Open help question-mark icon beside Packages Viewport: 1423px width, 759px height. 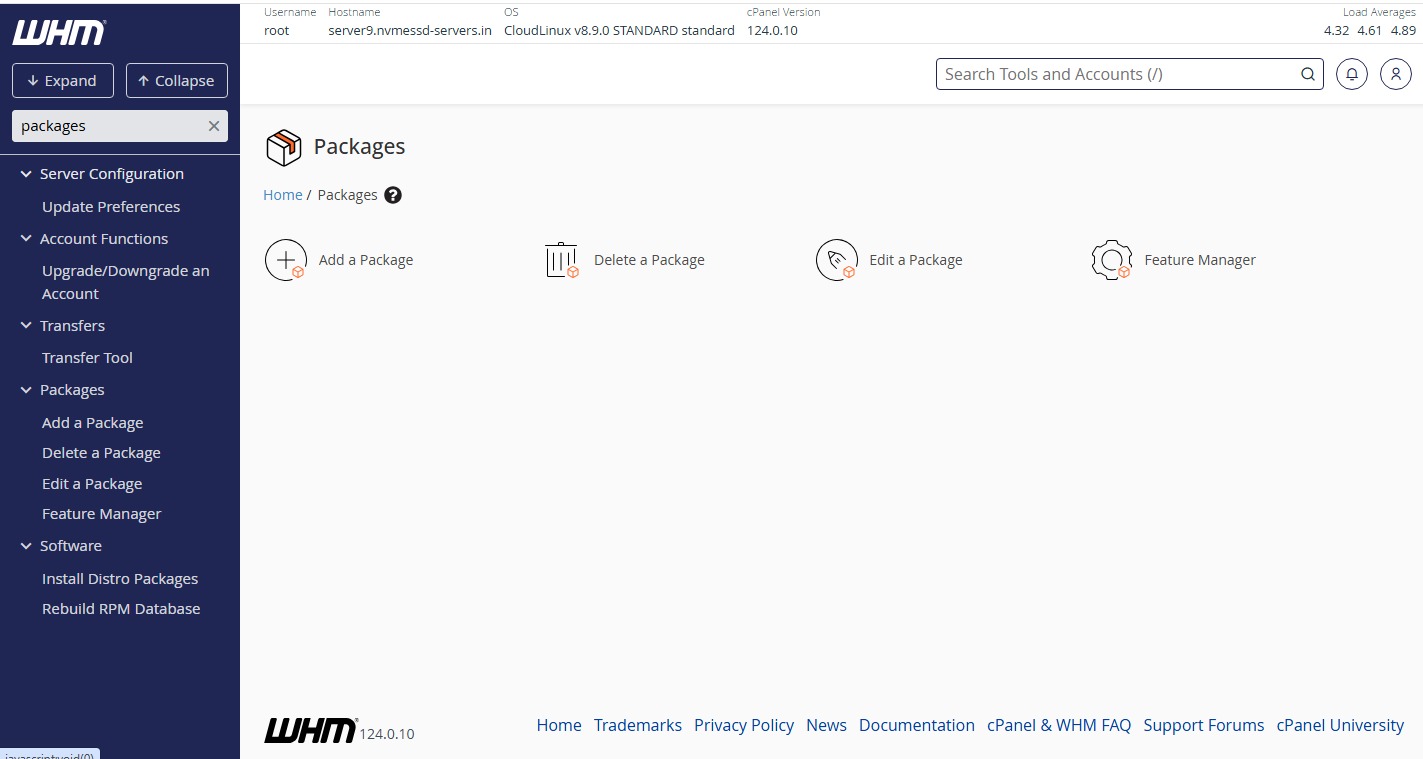393,195
